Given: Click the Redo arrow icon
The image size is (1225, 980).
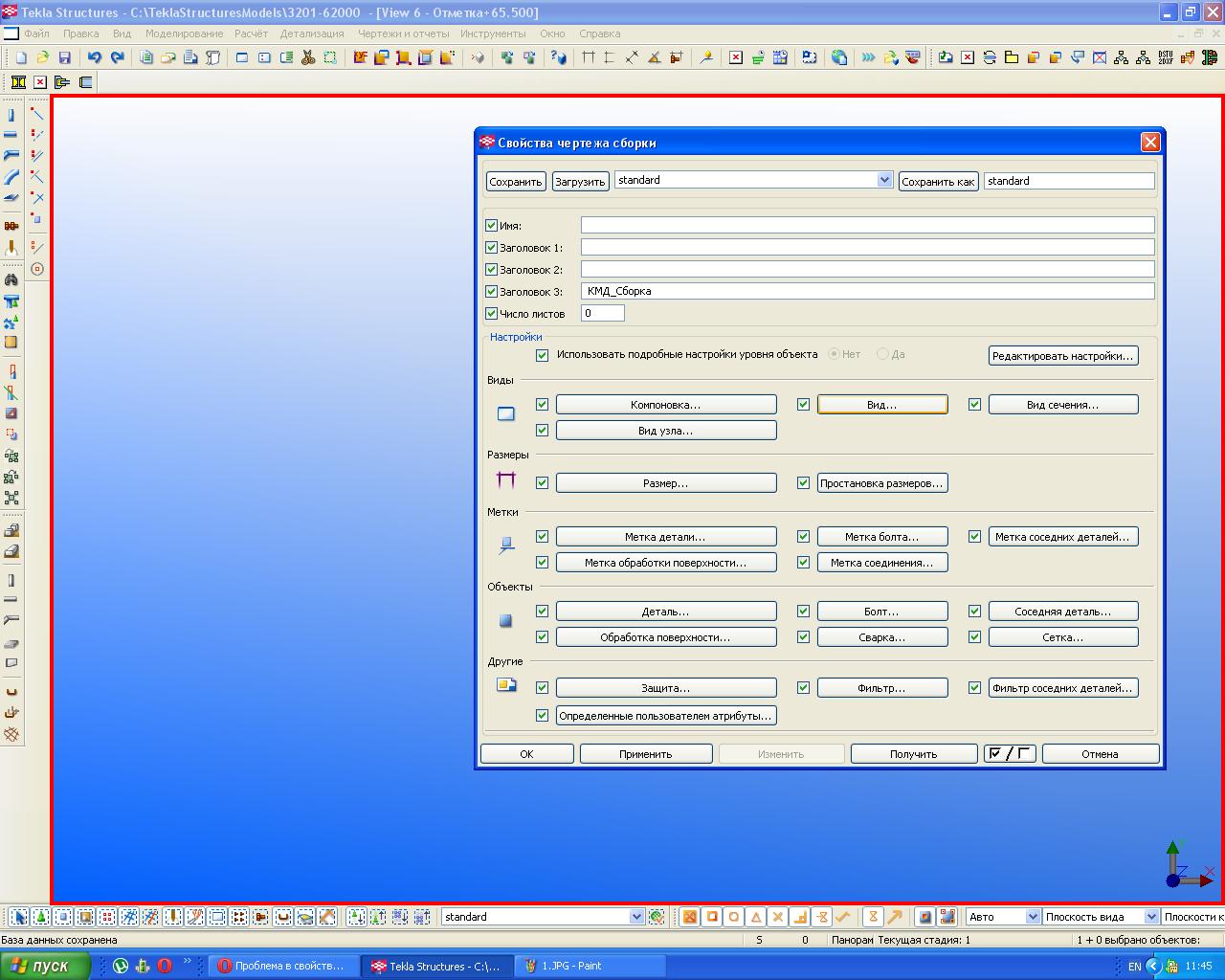Looking at the screenshot, I should (x=117, y=57).
